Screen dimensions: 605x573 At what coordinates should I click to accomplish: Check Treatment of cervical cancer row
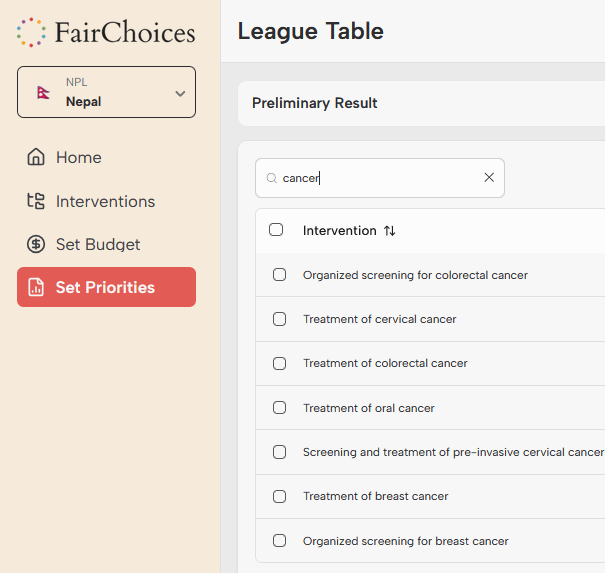click(280, 319)
